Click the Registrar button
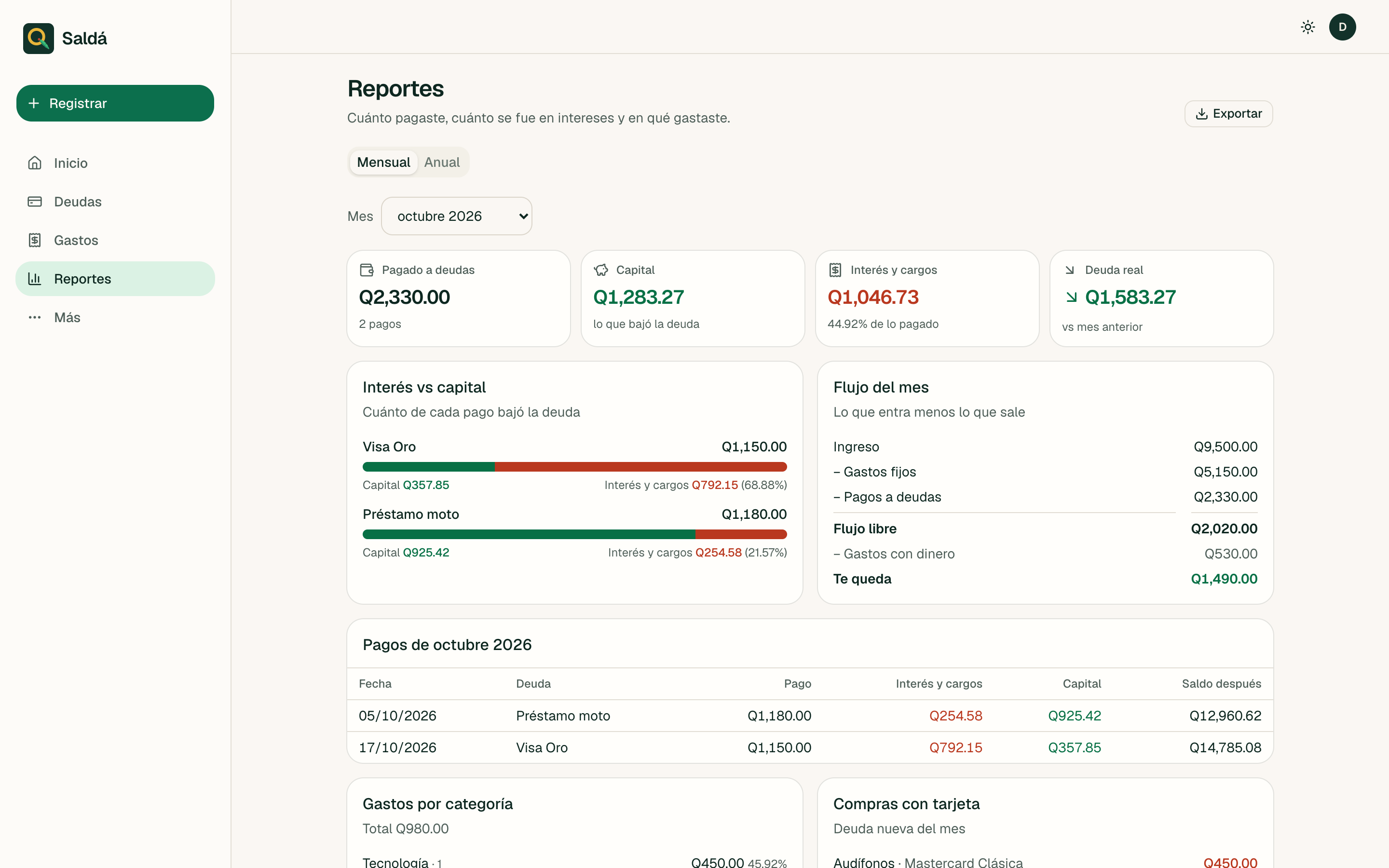The image size is (1389, 868). point(115,103)
